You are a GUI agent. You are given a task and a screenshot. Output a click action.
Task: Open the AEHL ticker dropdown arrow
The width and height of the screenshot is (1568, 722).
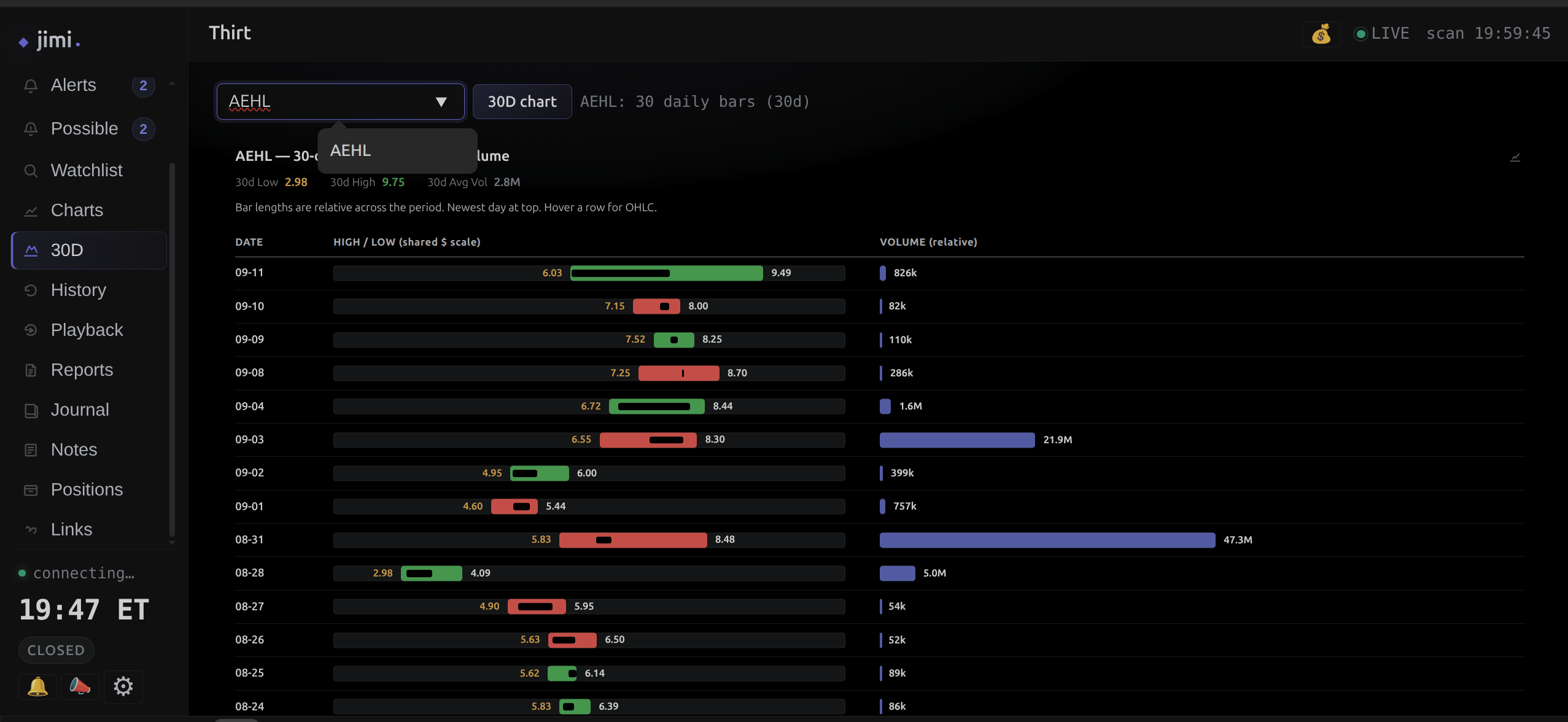coord(441,102)
